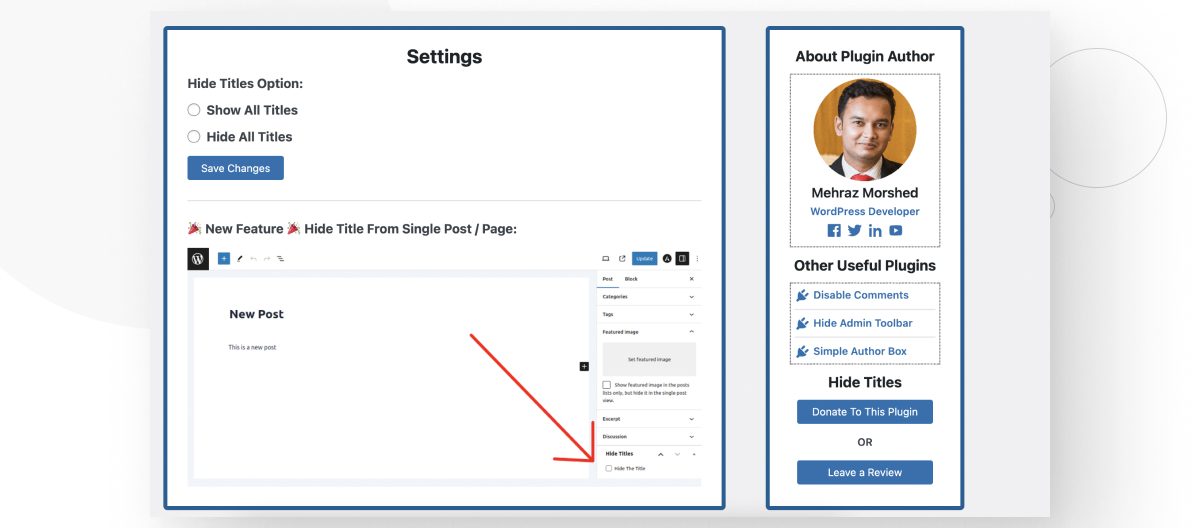The height and width of the screenshot is (528, 1200).
Task: Open the author's Facebook profile icon
Action: [x=835, y=230]
